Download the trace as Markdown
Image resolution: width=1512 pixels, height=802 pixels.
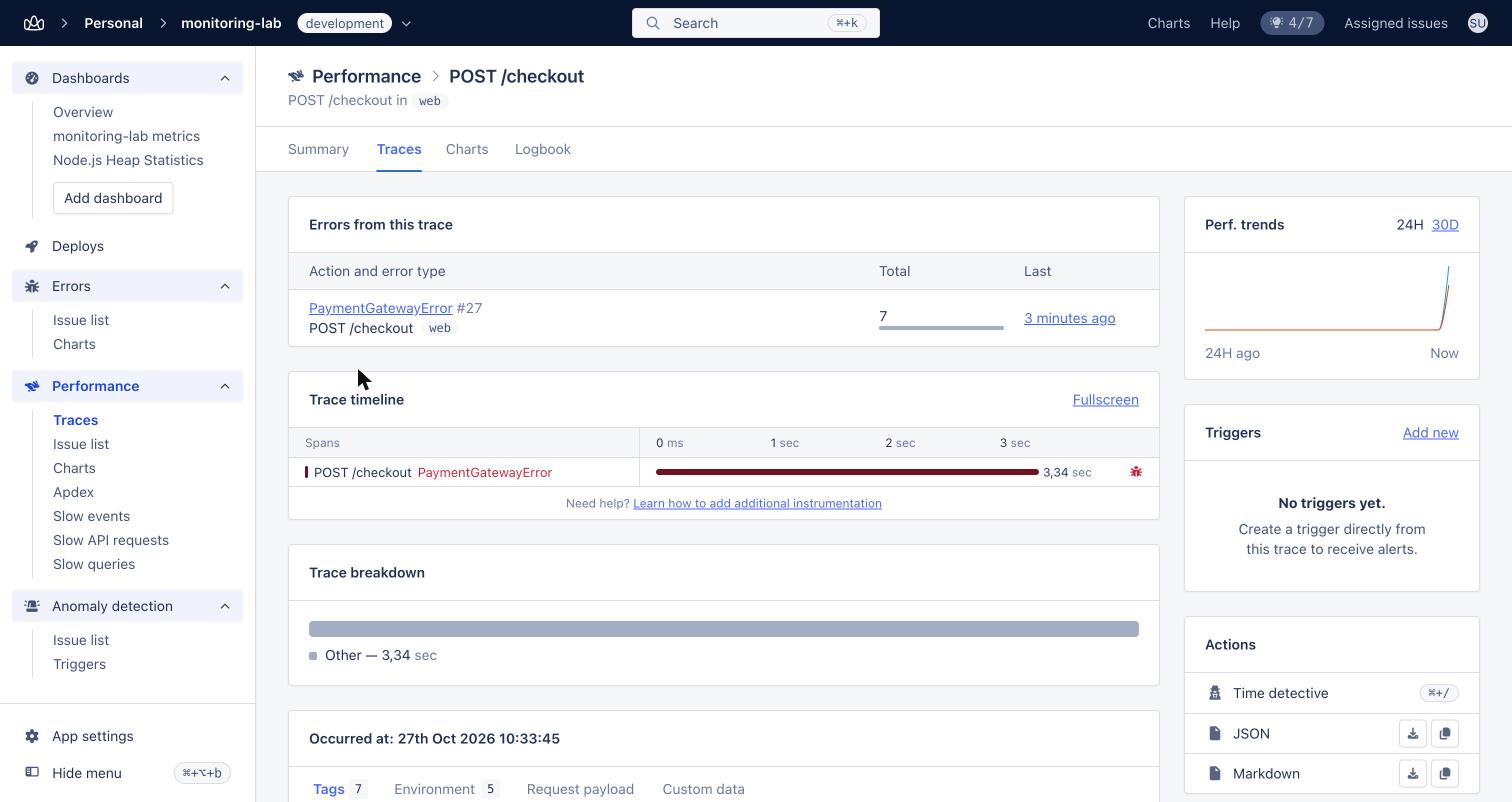[1413, 774]
